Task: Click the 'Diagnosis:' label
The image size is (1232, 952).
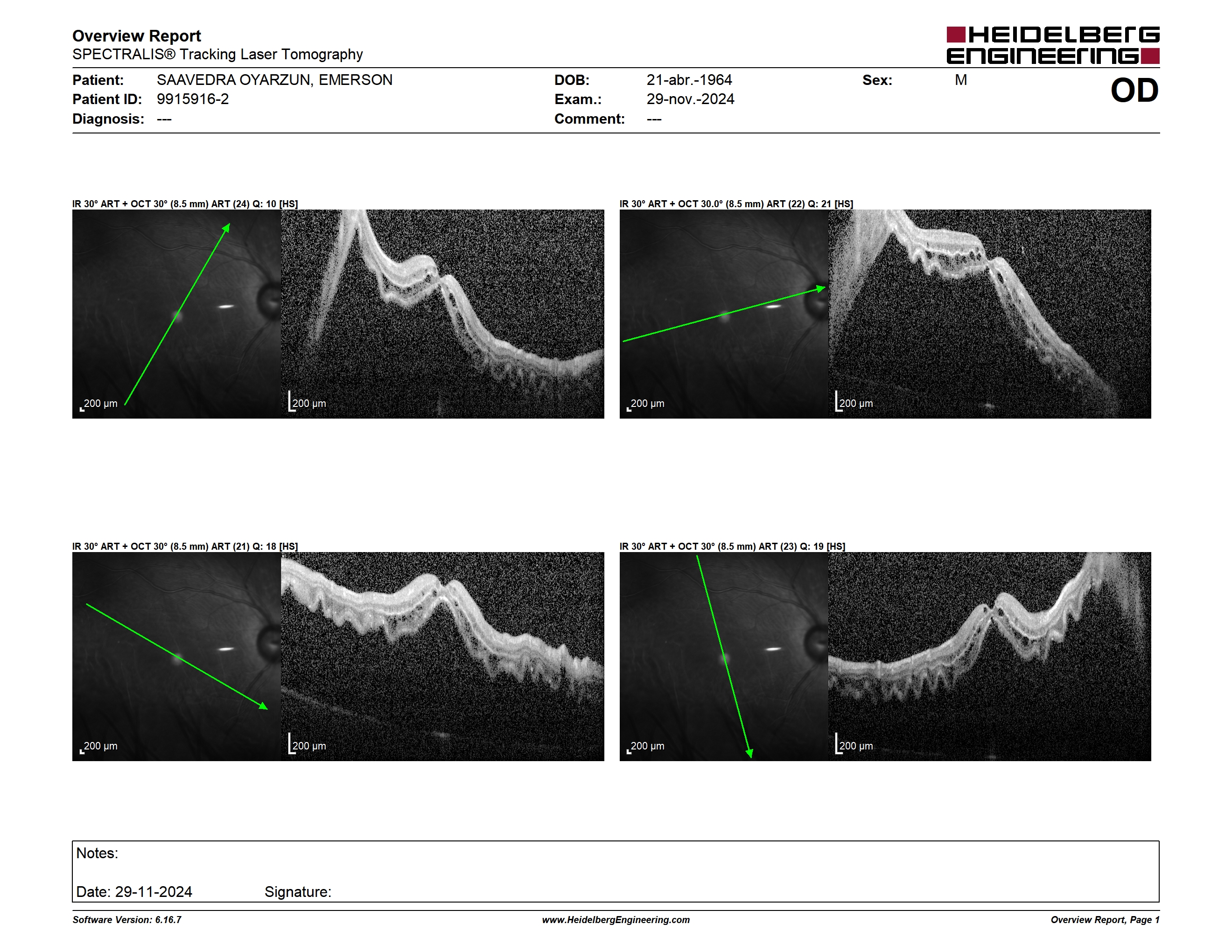Action: (x=108, y=119)
